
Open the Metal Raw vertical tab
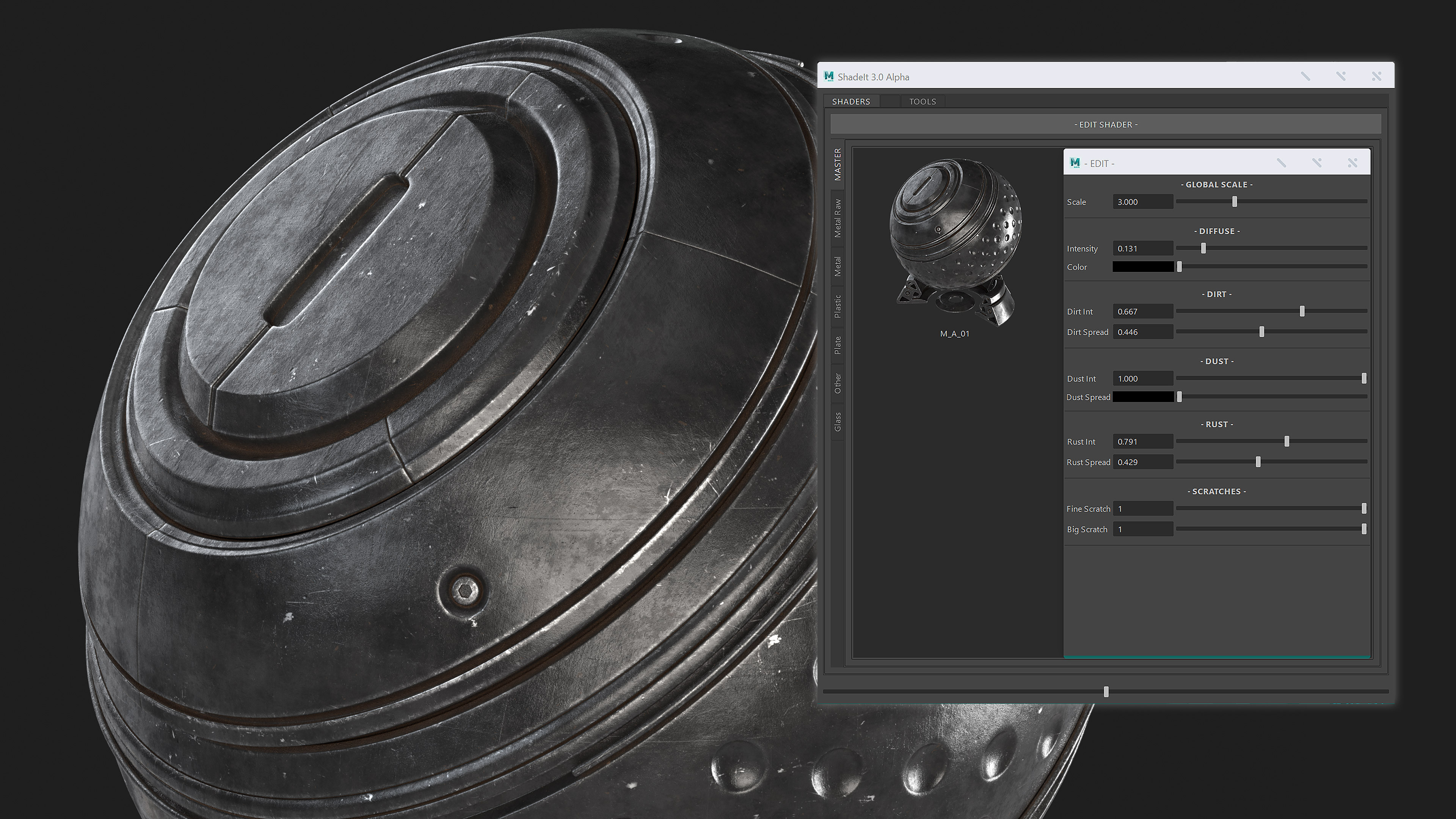tap(838, 218)
